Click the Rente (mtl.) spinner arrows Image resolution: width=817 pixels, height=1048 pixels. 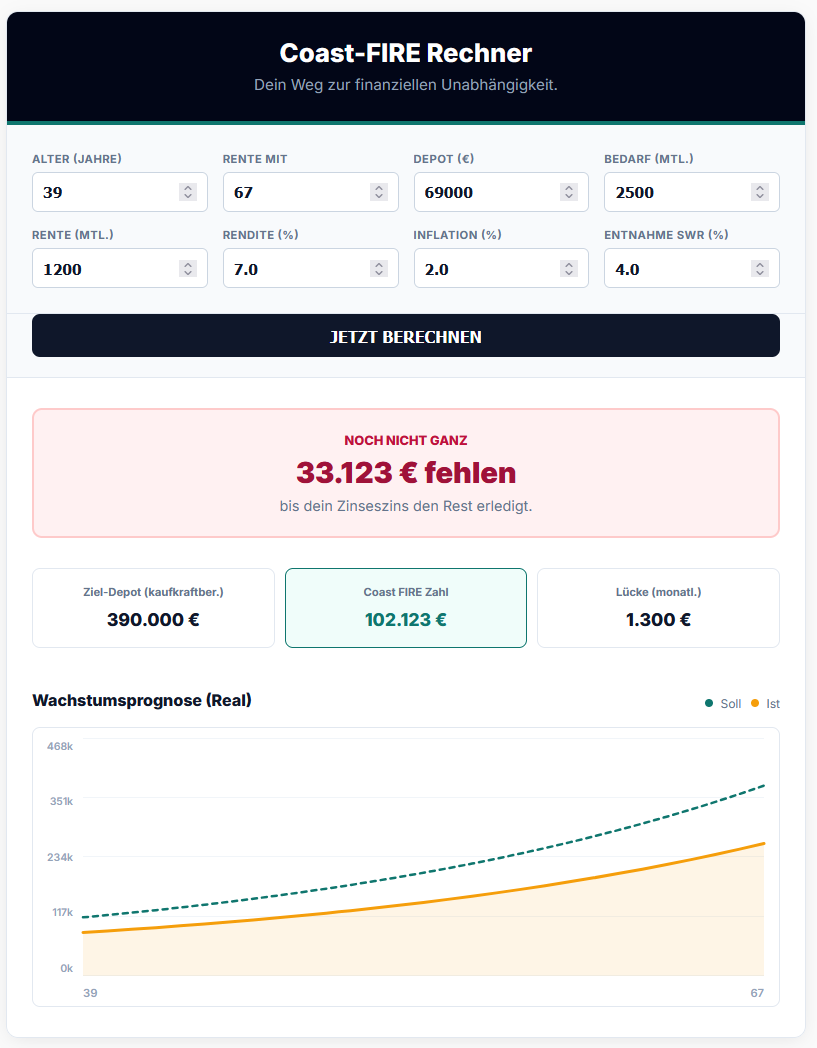point(187,268)
